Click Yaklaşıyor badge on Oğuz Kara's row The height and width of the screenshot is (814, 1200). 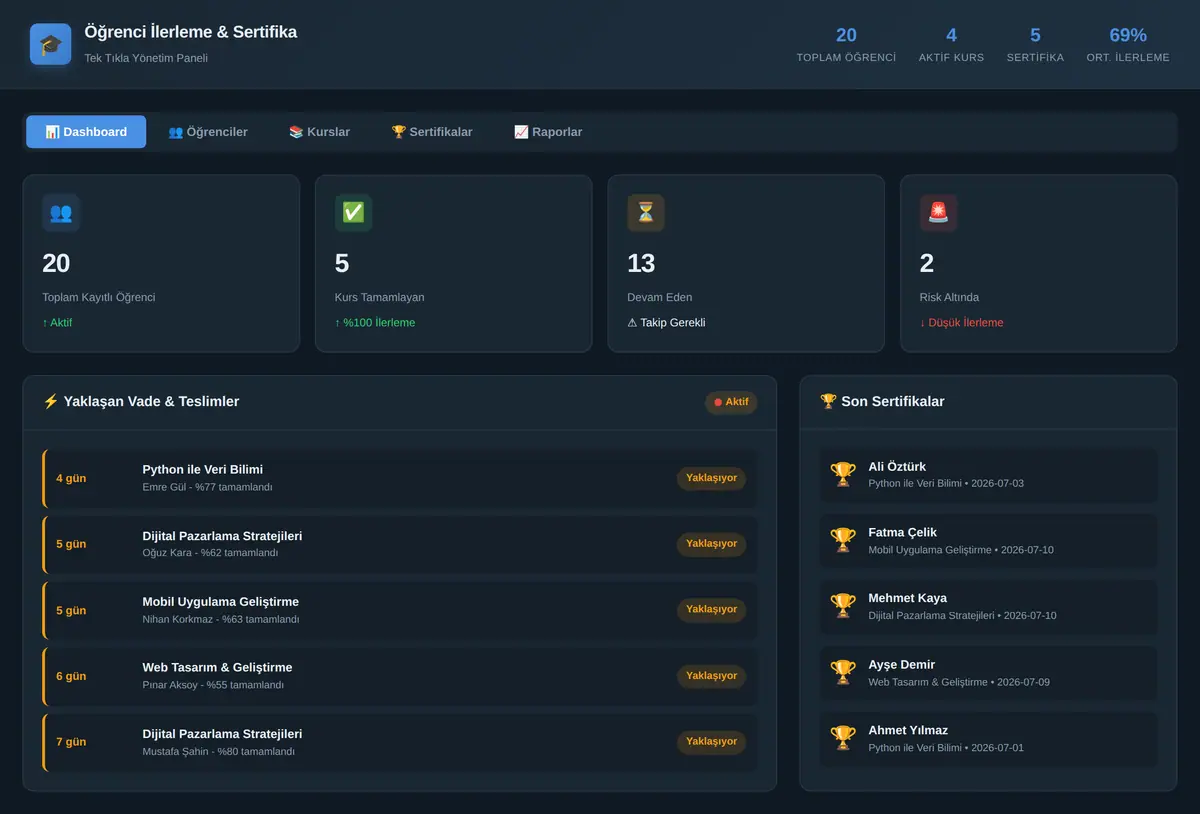(x=711, y=544)
